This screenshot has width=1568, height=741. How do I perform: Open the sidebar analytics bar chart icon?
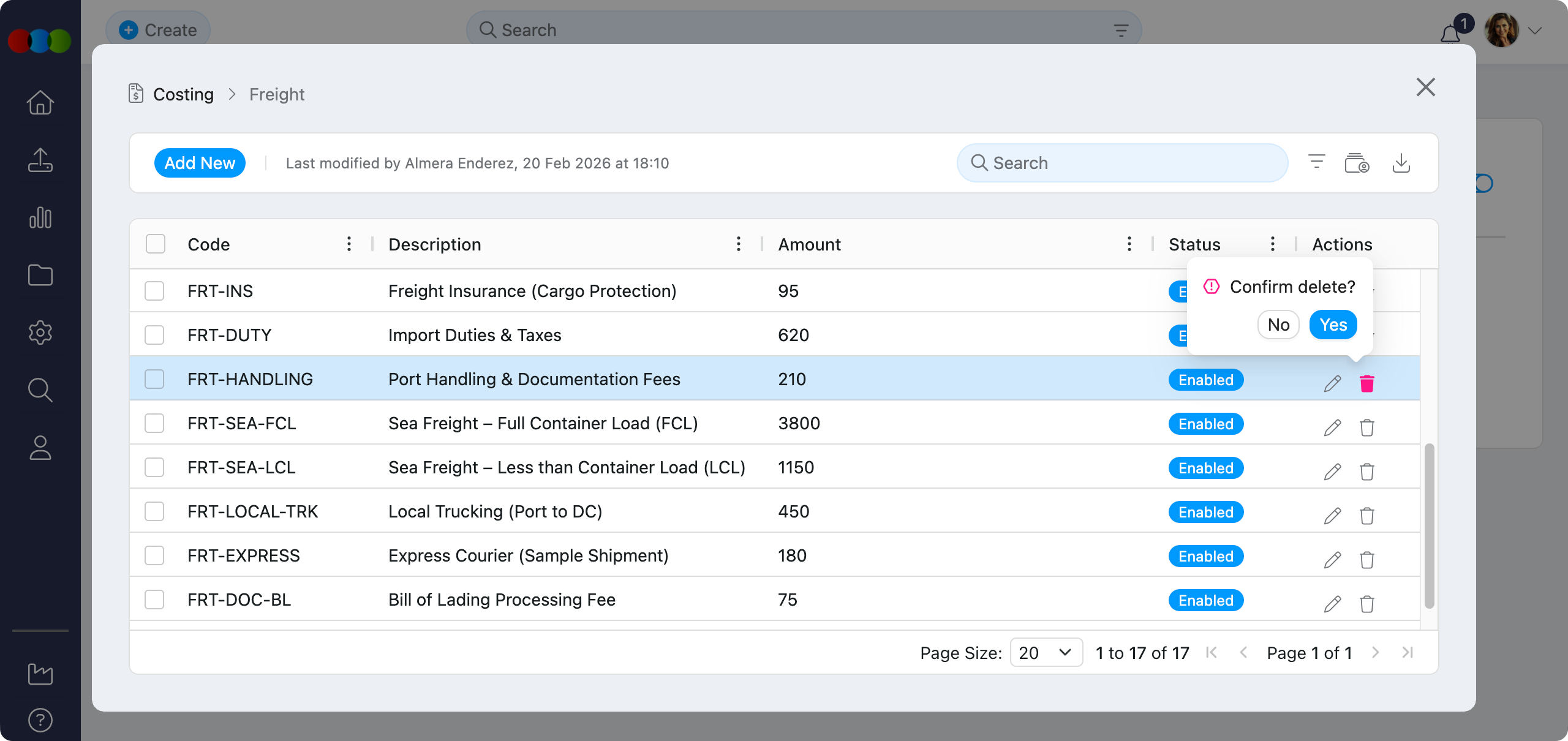pyautogui.click(x=40, y=217)
